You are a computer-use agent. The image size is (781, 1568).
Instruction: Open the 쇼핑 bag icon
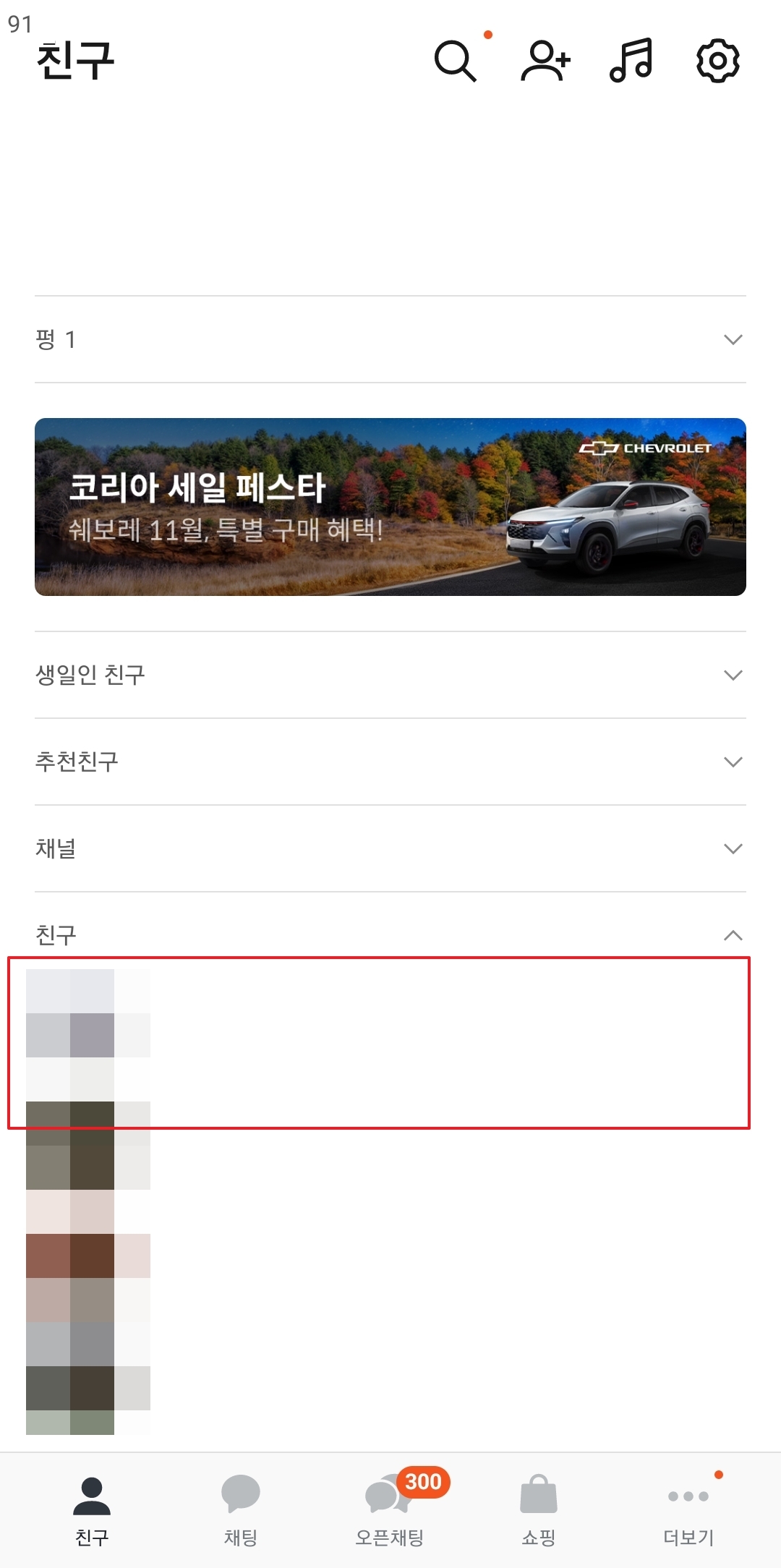point(539,1494)
